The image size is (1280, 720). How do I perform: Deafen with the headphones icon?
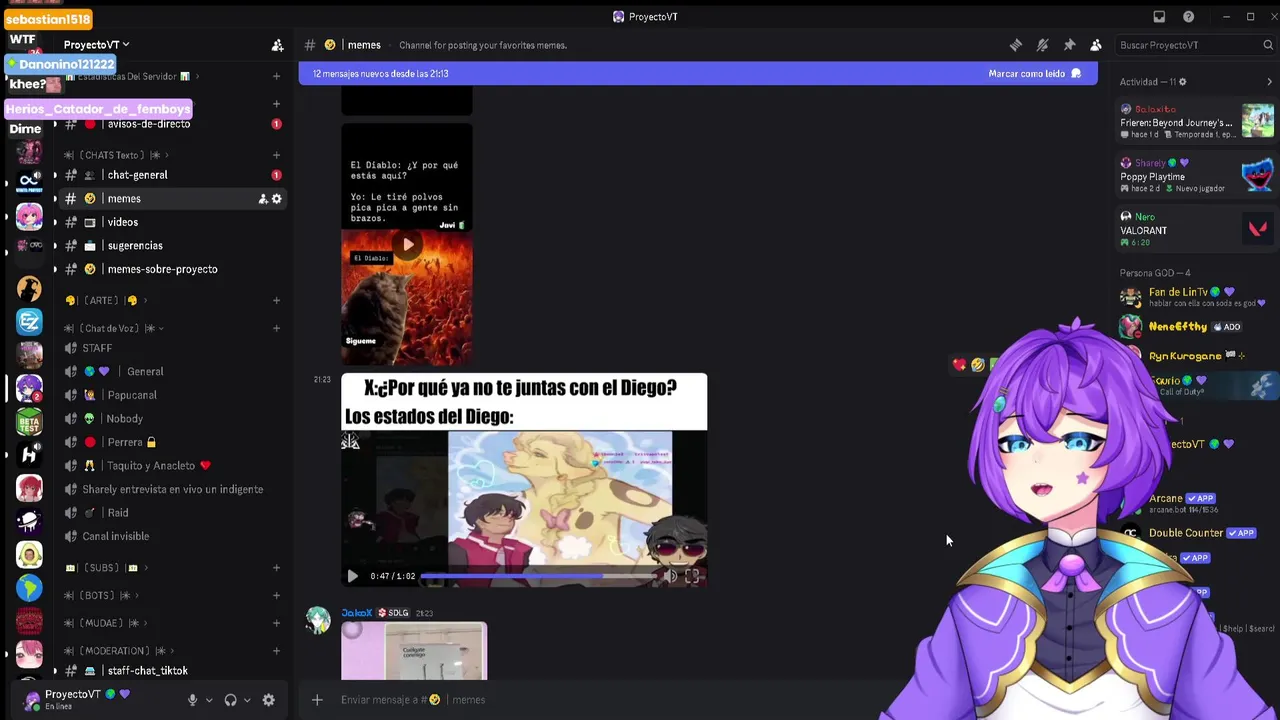click(230, 700)
